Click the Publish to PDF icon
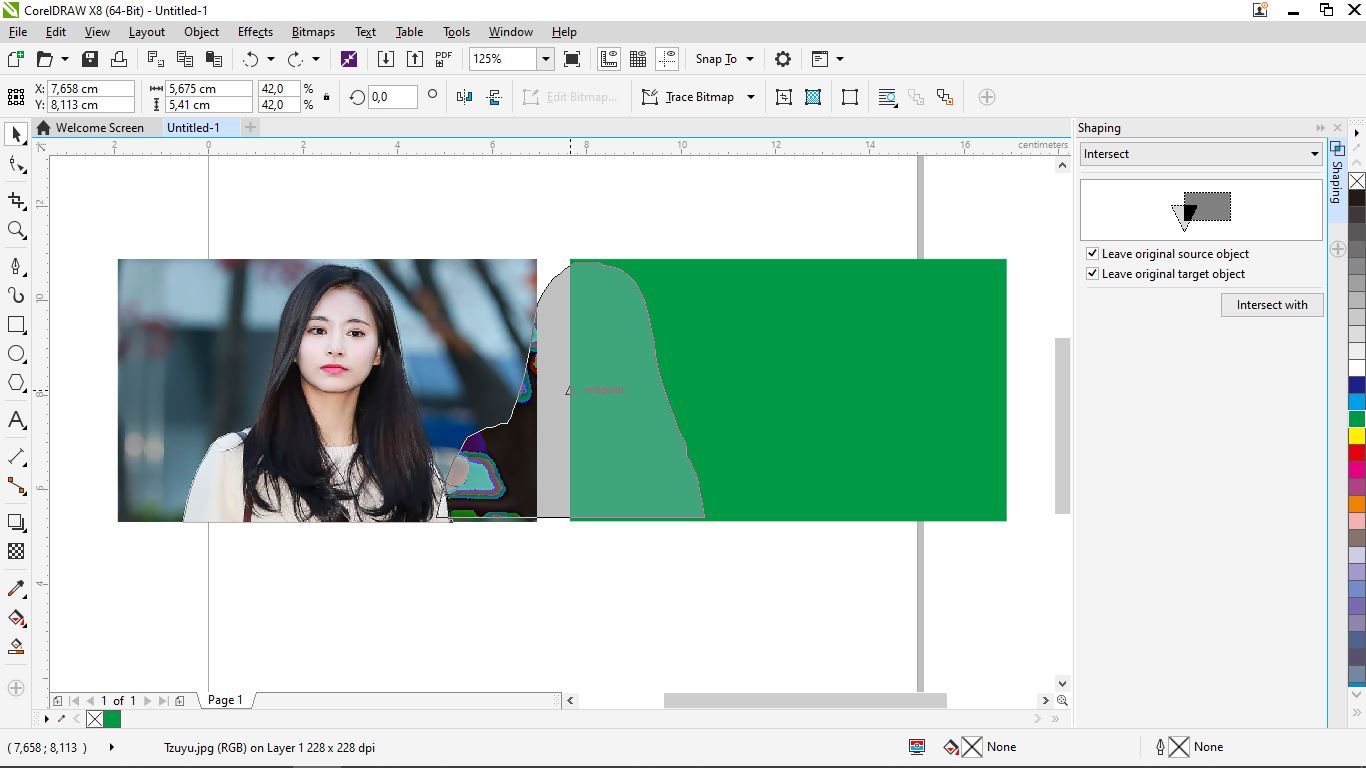1366x768 pixels. 443,59
